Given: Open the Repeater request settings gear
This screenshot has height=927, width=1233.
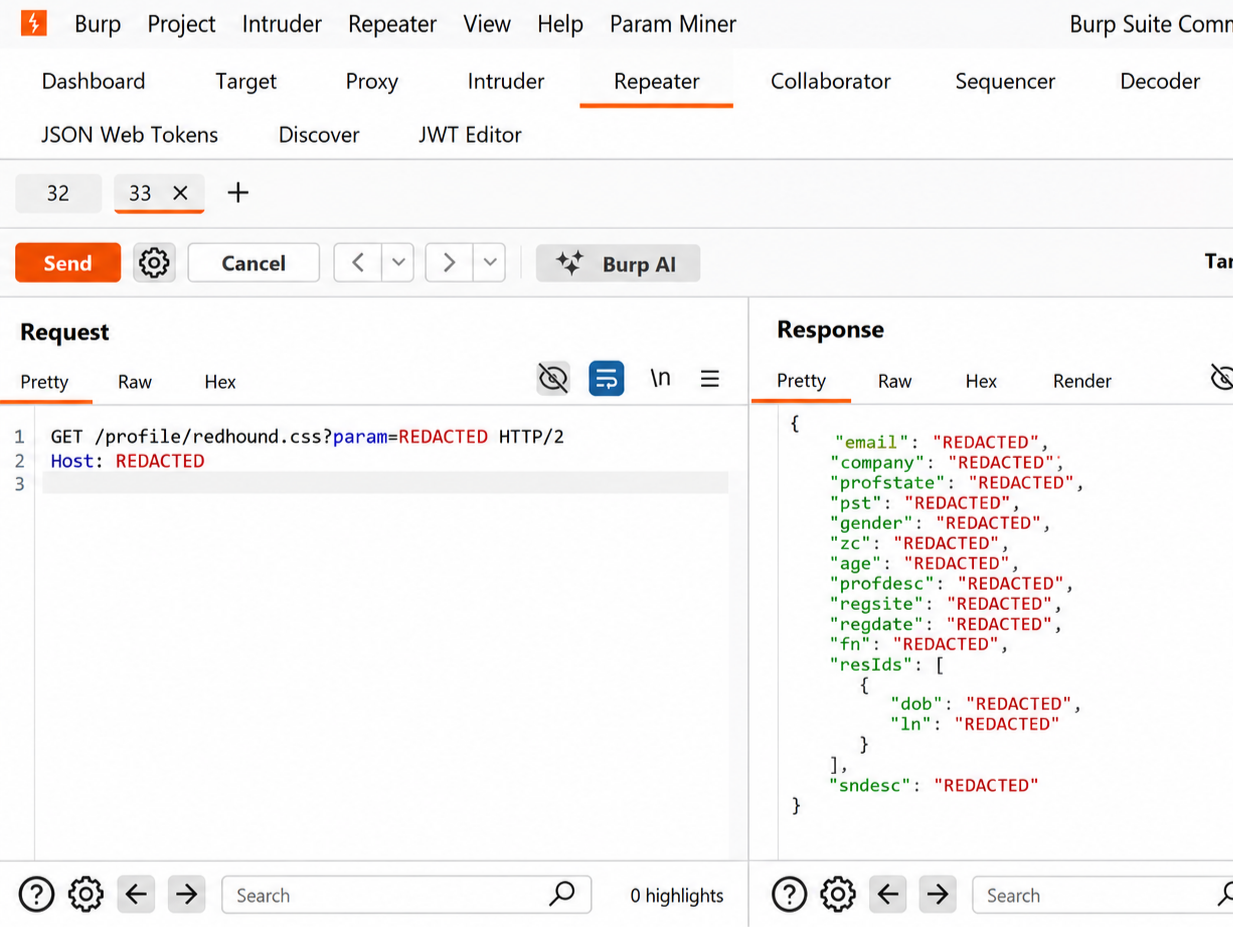Looking at the screenshot, I should click(x=154, y=263).
